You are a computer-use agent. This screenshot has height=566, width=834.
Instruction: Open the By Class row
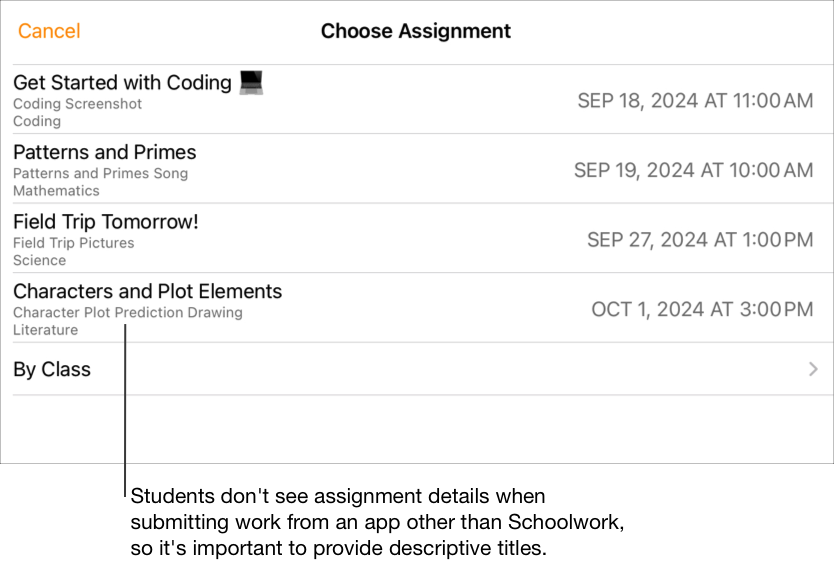[x=52, y=370]
